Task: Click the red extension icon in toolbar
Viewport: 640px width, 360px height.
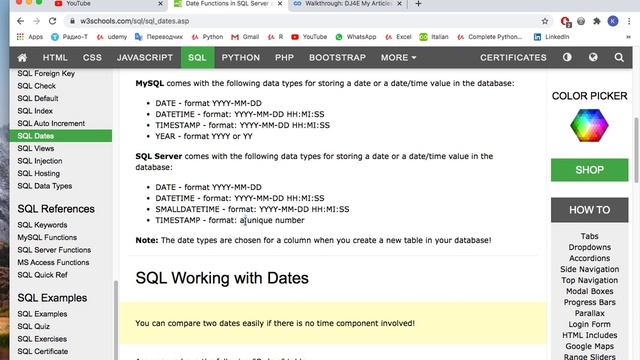Action: (x=565, y=21)
